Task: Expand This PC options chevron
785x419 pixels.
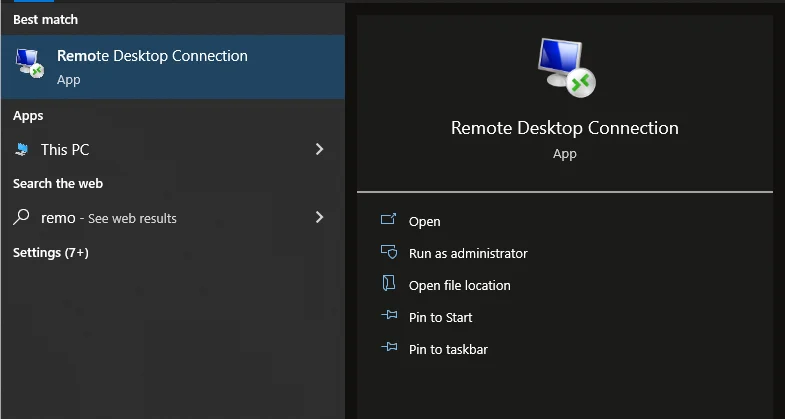Action: tap(319, 149)
